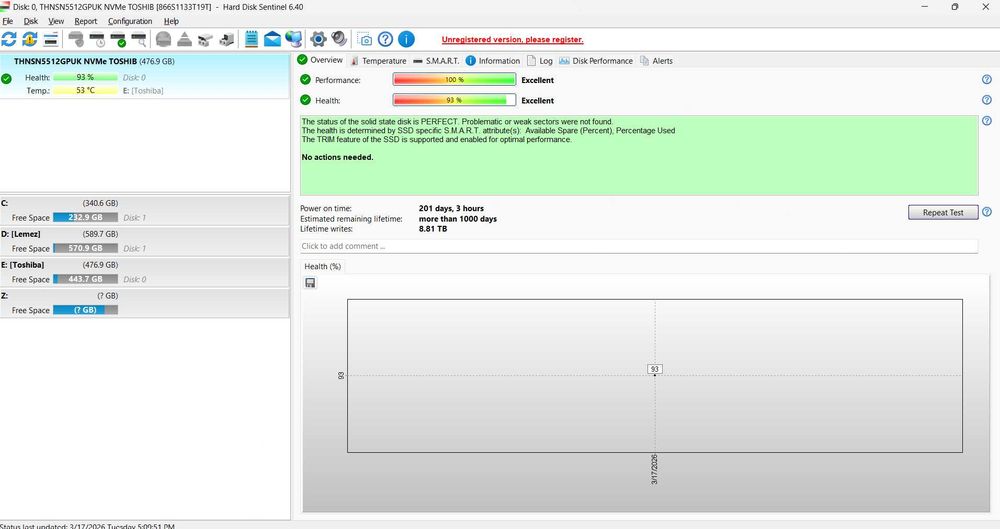1000x529 pixels.
Task: Click the 'No actions needed.' status text
Action: tap(337, 157)
